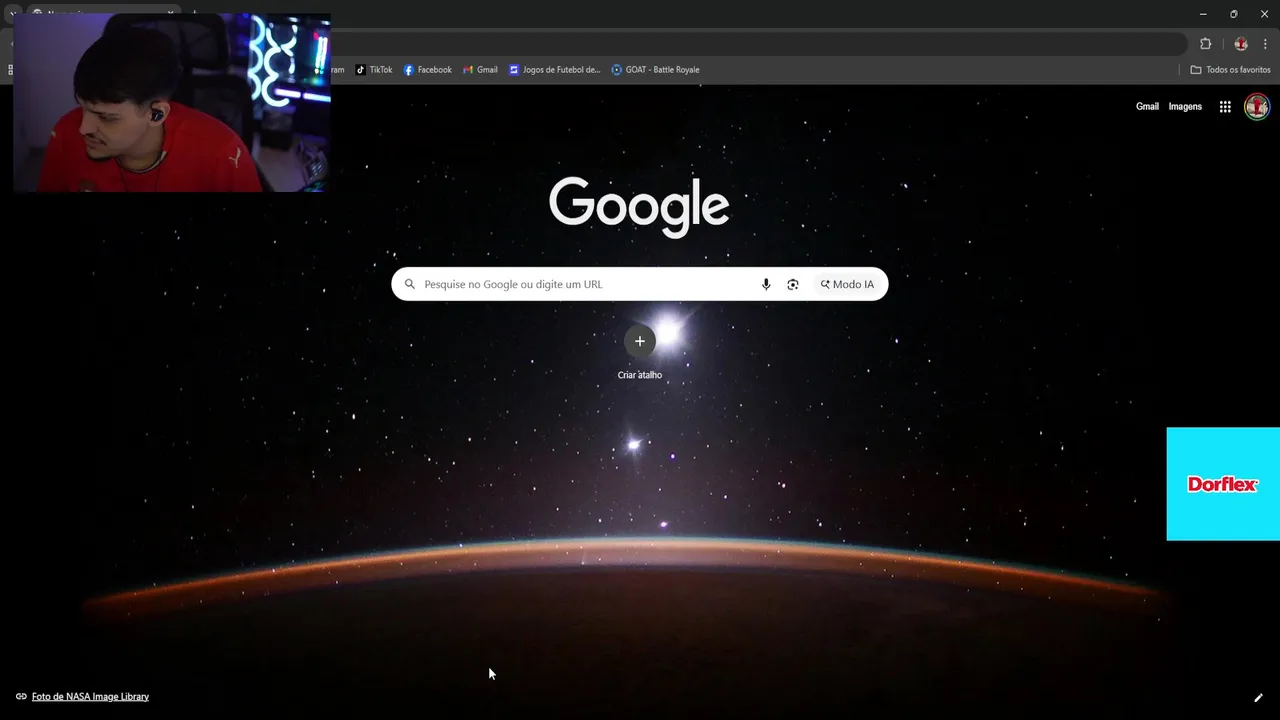Open the Gmail link at top right
Image resolution: width=1280 pixels, height=720 pixels.
tap(1147, 107)
